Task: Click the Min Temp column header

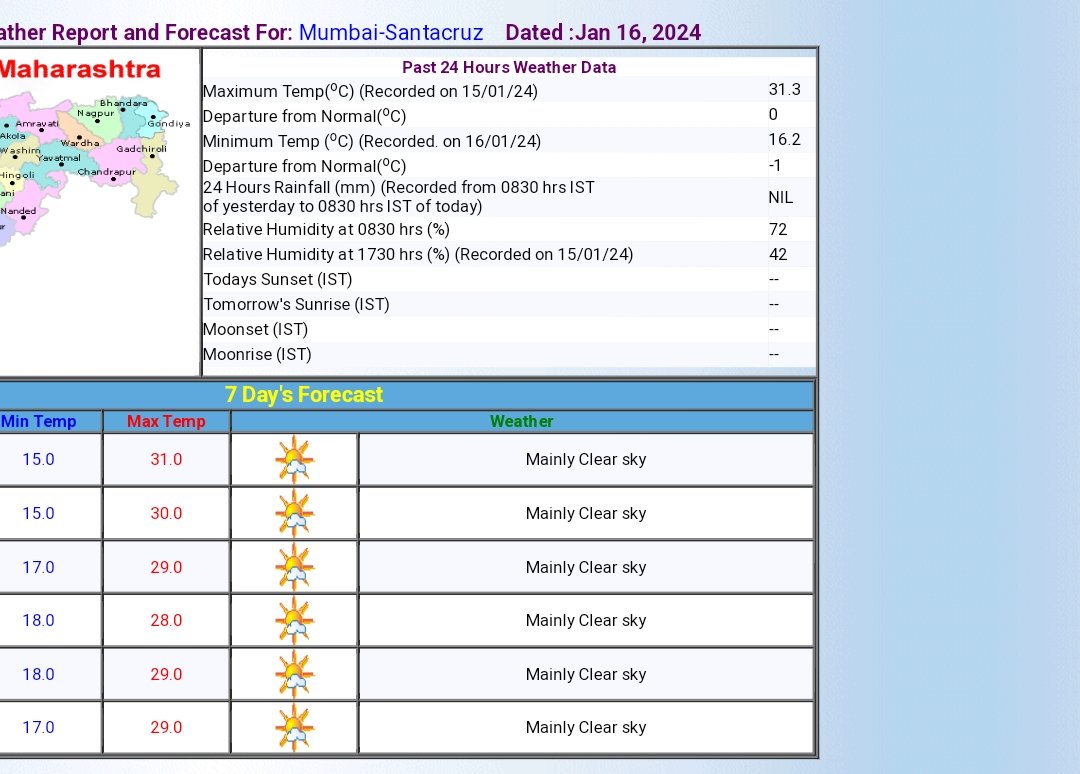Action: (x=39, y=421)
